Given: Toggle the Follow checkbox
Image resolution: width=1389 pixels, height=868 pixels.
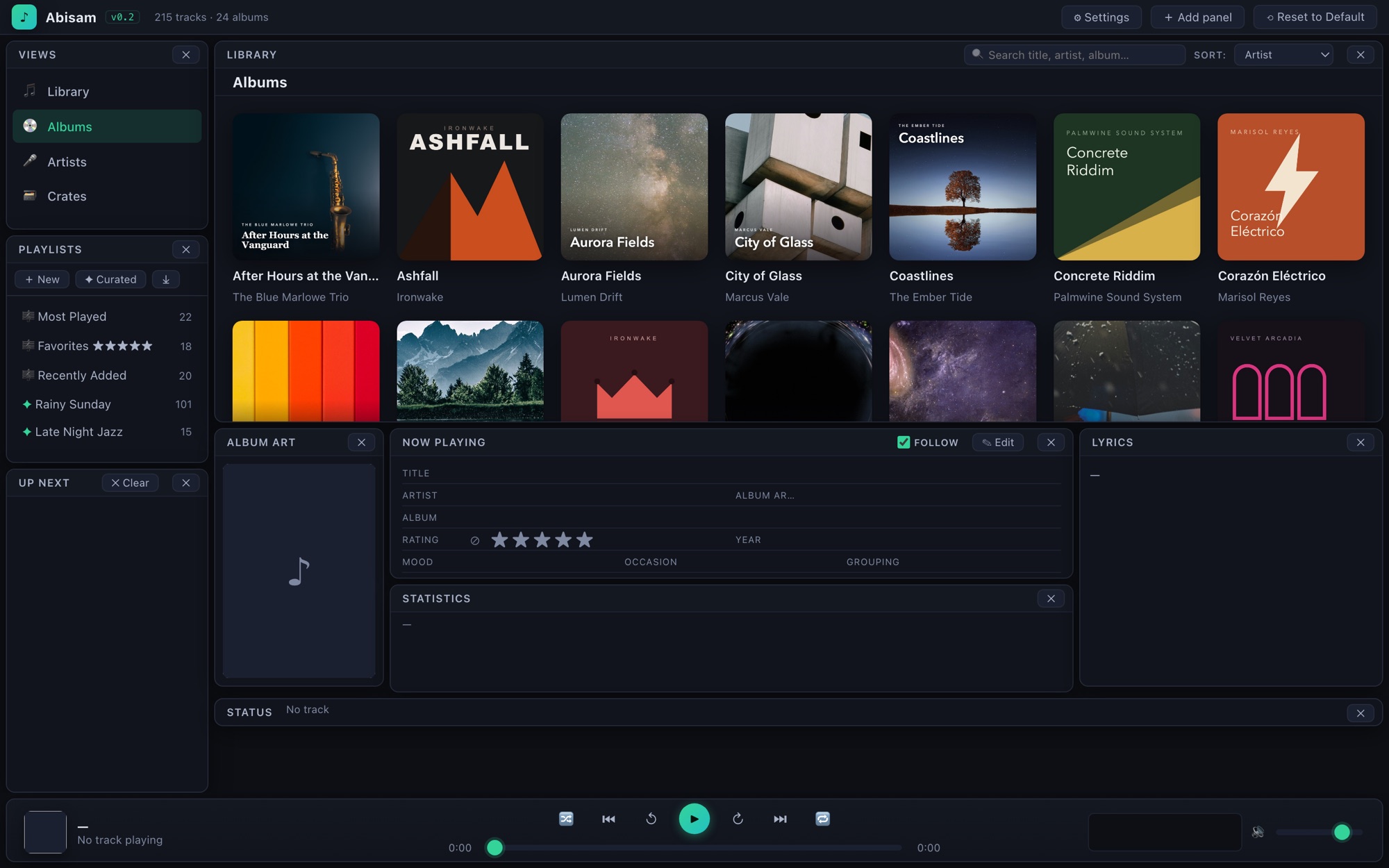Looking at the screenshot, I should [x=904, y=442].
